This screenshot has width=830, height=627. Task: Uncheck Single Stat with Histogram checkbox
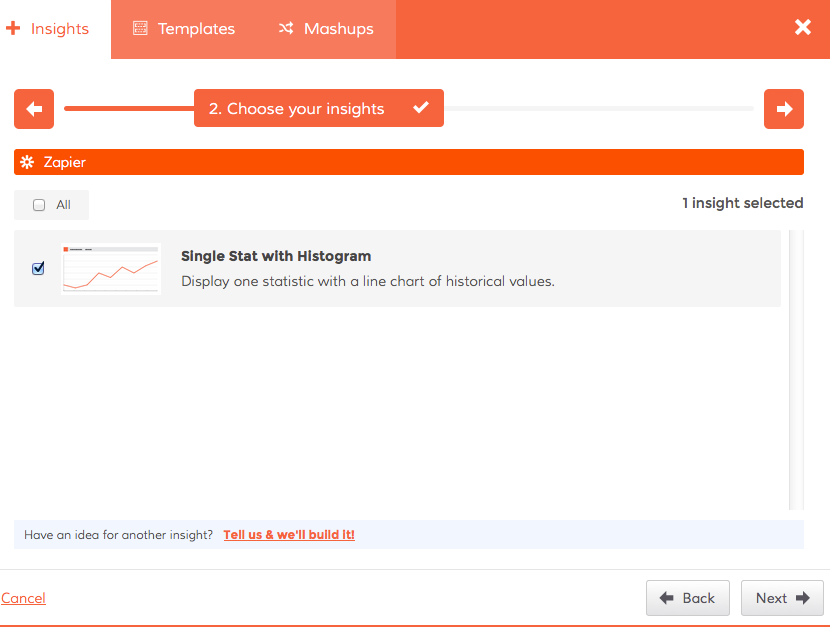[x=38, y=268]
